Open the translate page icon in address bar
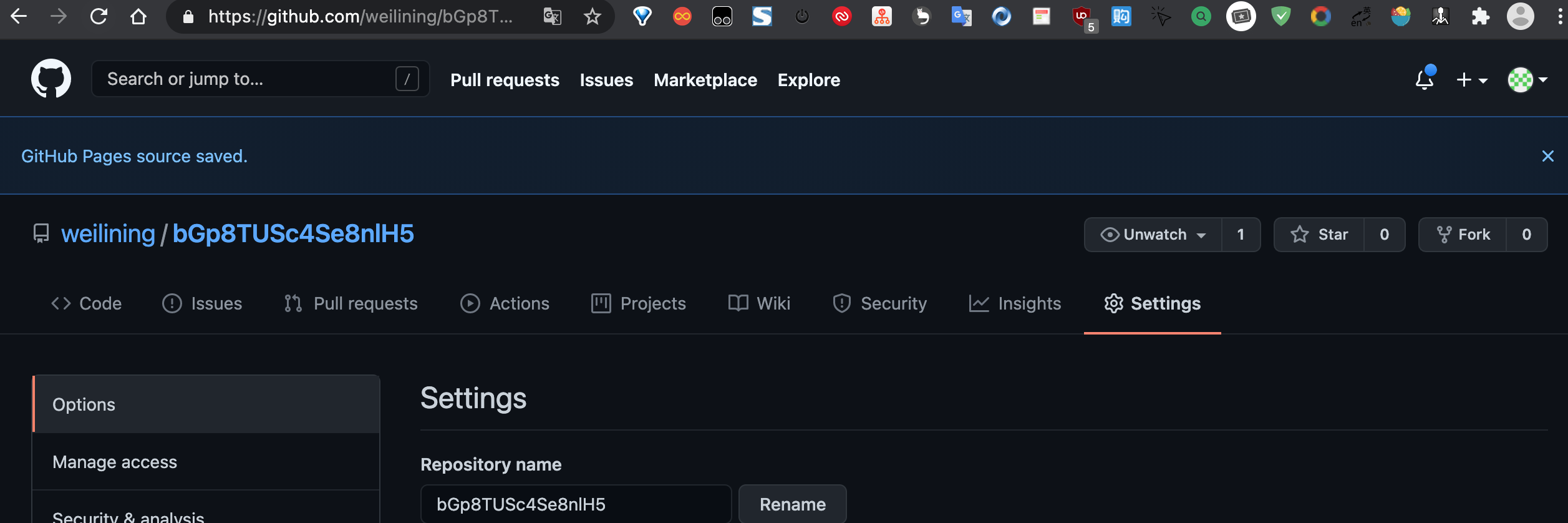Viewport: 1568px width, 523px height. click(552, 16)
